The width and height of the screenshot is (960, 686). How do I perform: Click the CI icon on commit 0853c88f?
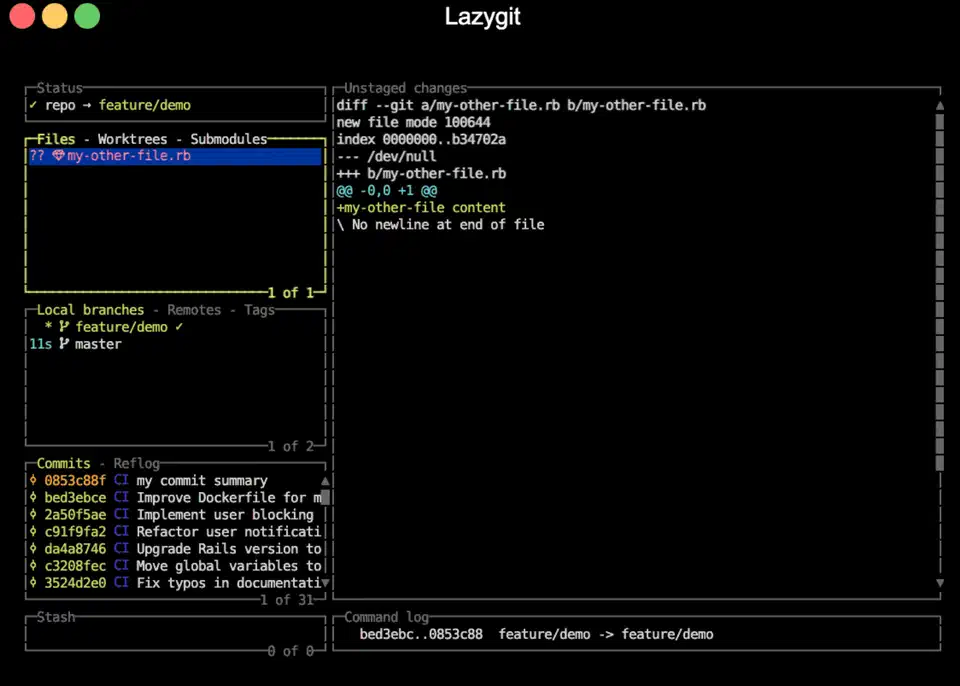[x=121, y=480]
